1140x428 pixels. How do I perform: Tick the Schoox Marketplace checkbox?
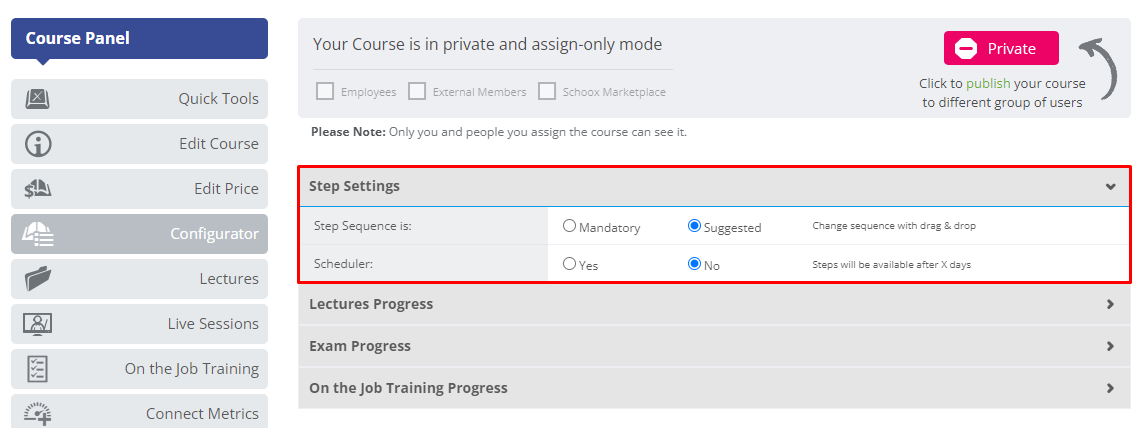[547, 92]
